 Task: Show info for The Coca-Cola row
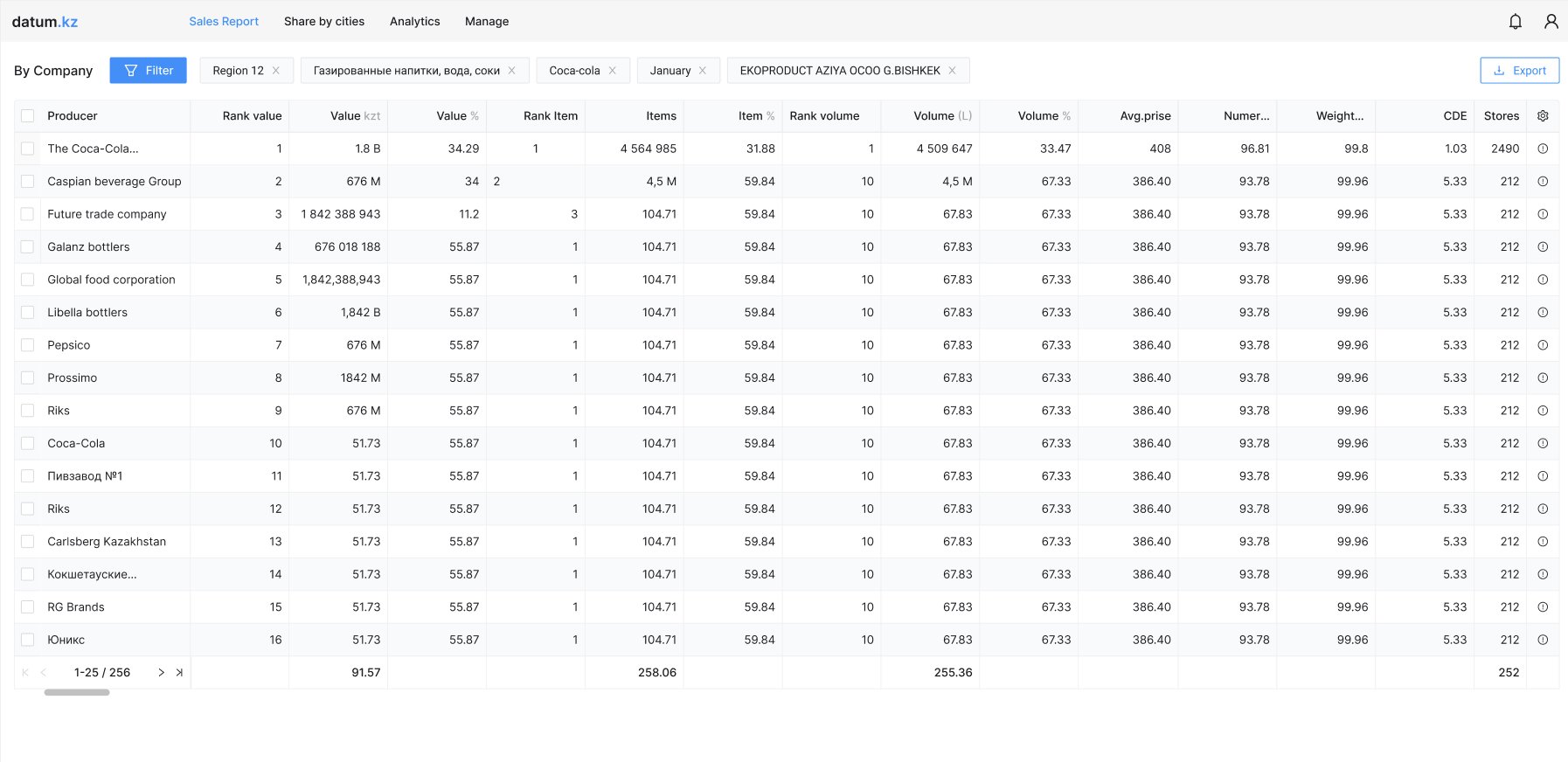pos(1543,149)
